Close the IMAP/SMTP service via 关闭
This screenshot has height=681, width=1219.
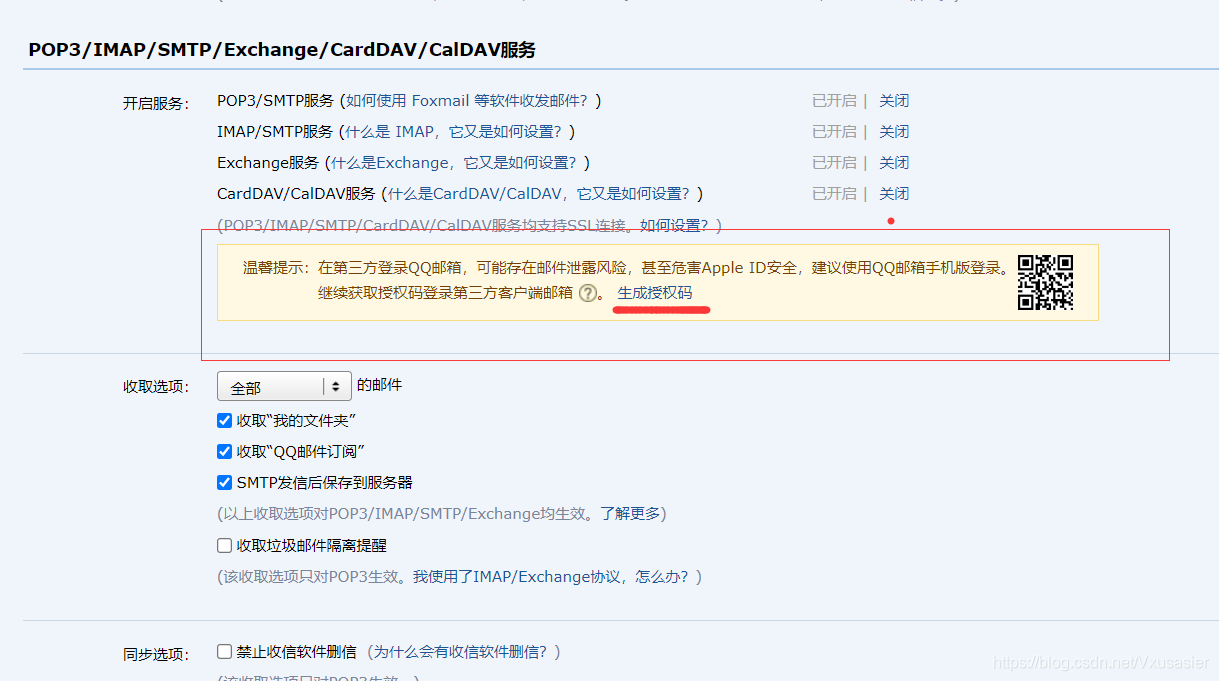coord(894,132)
